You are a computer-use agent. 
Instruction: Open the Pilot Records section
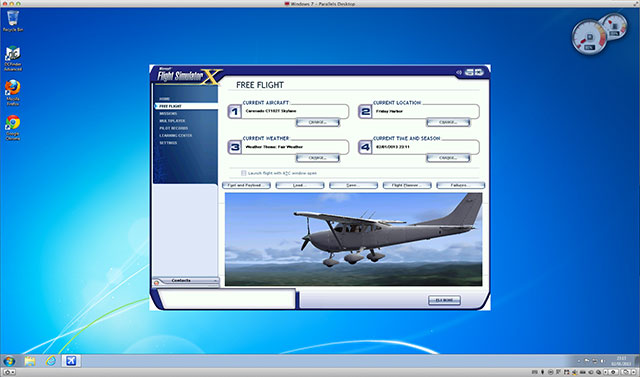tap(173, 128)
